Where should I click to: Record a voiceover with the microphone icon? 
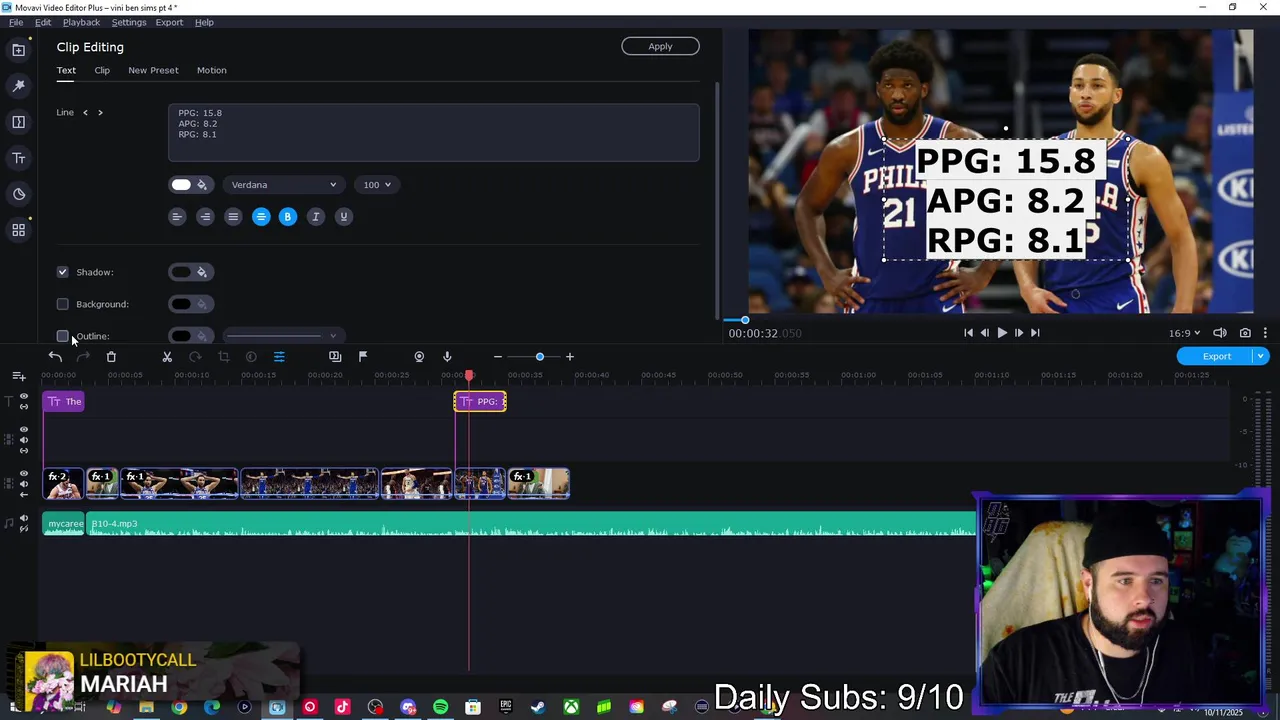point(447,357)
